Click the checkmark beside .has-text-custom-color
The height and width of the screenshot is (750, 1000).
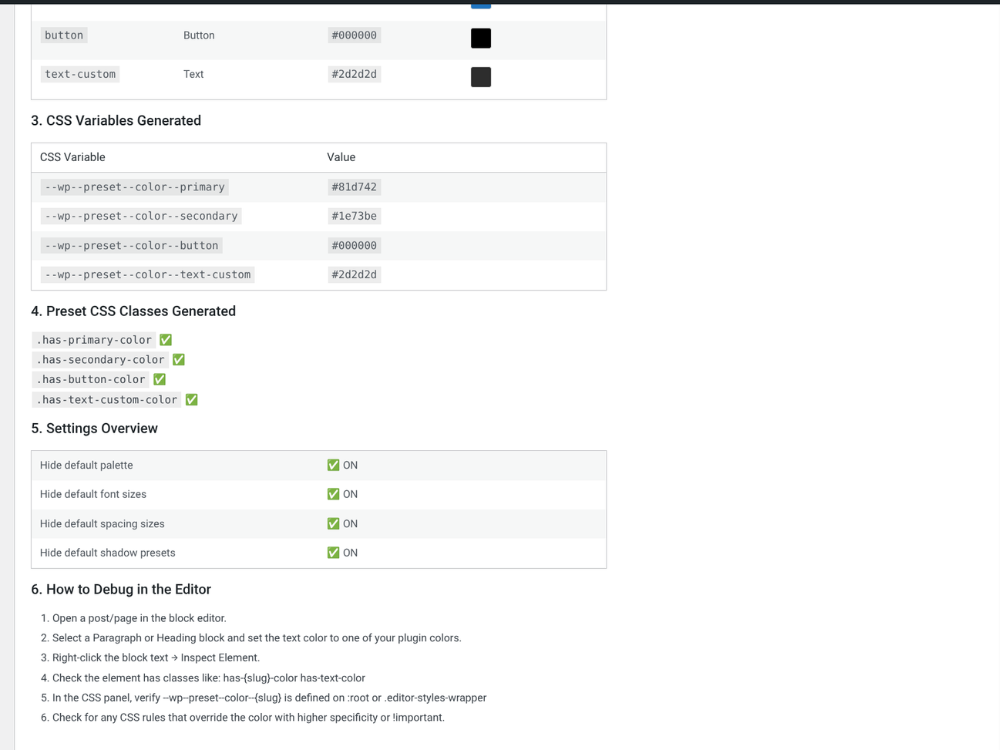[x=191, y=400]
